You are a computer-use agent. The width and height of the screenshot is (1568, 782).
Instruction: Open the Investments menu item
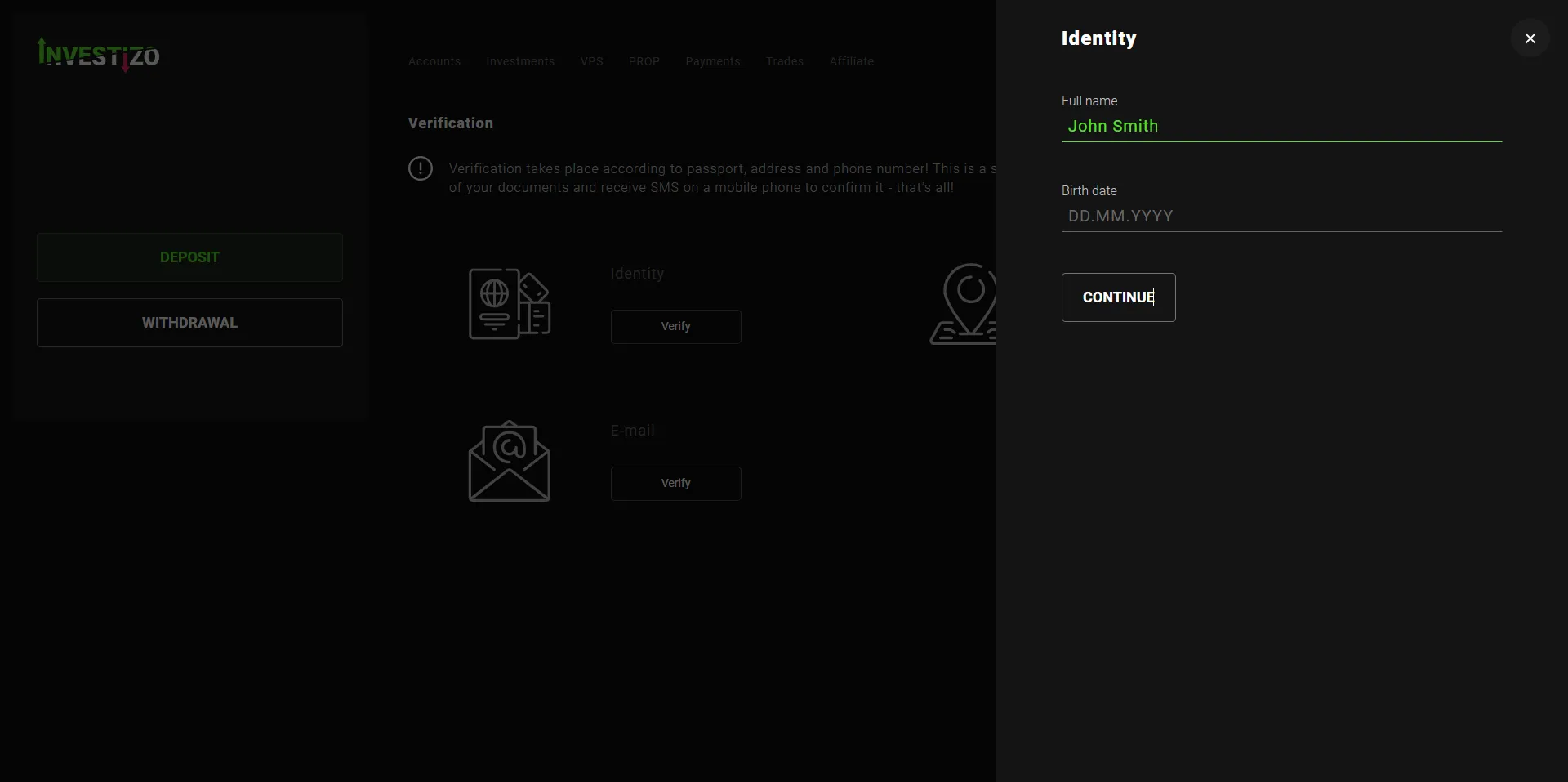(520, 61)
